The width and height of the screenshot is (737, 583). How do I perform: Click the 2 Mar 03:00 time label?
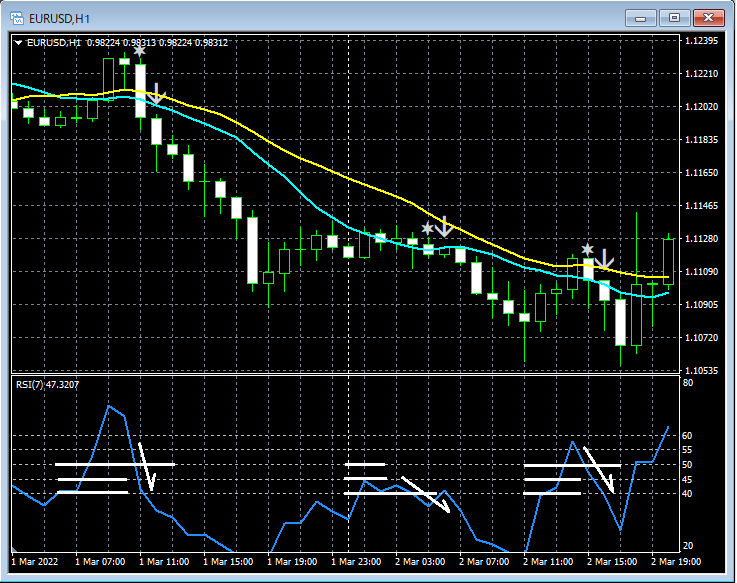click(420, 562)
